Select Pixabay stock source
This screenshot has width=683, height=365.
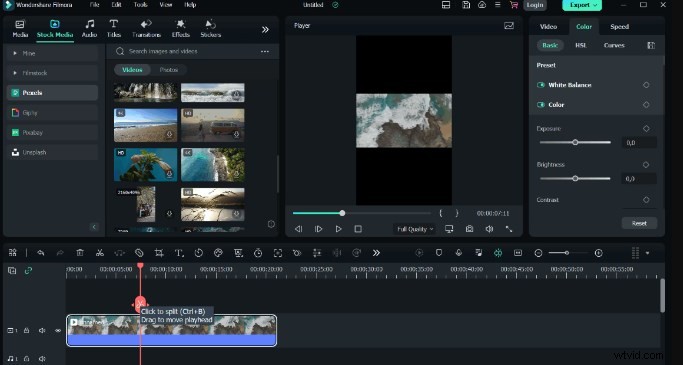[x=53, y=132]
